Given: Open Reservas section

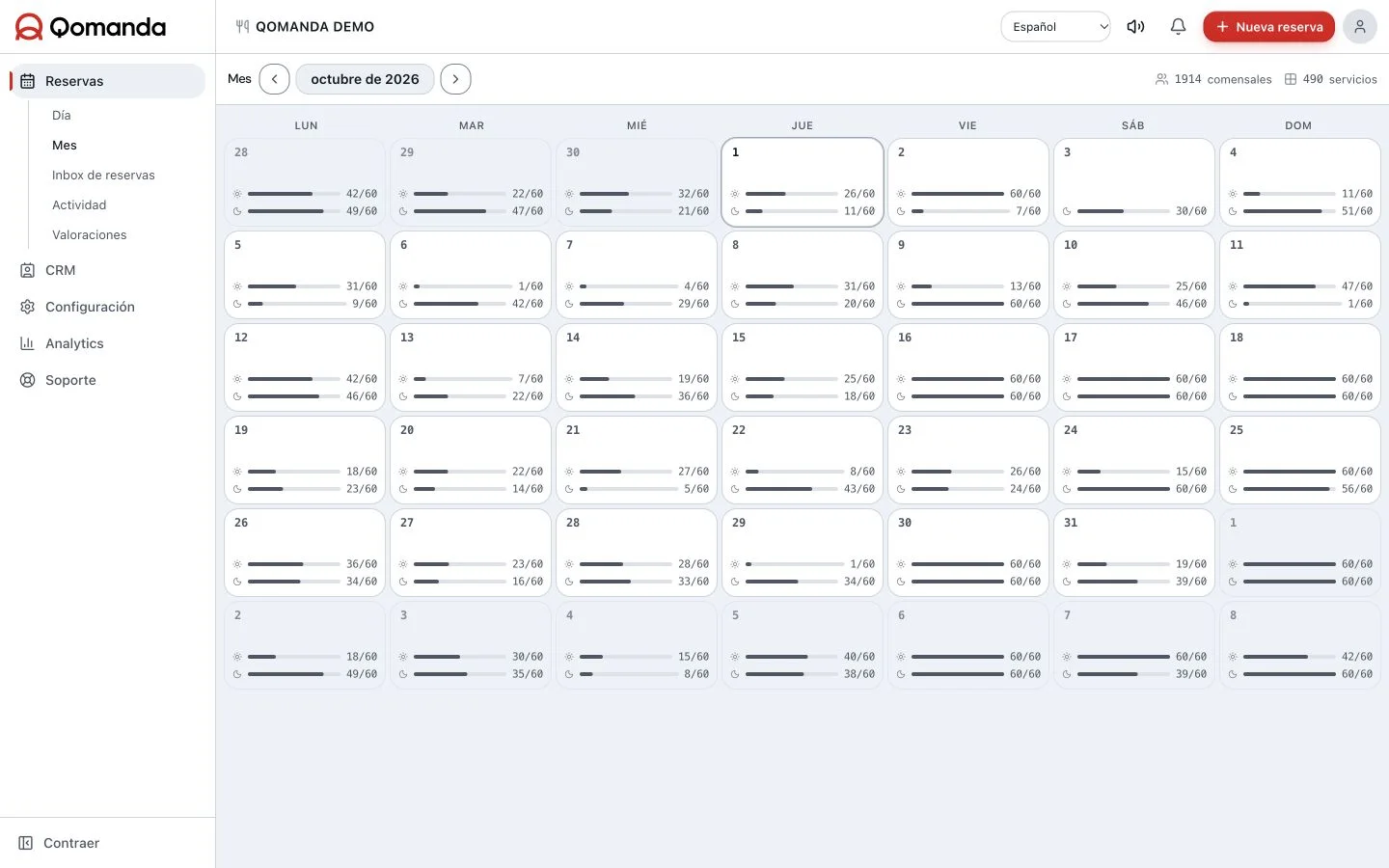Looking at the screenshot, I should (108, 81).
